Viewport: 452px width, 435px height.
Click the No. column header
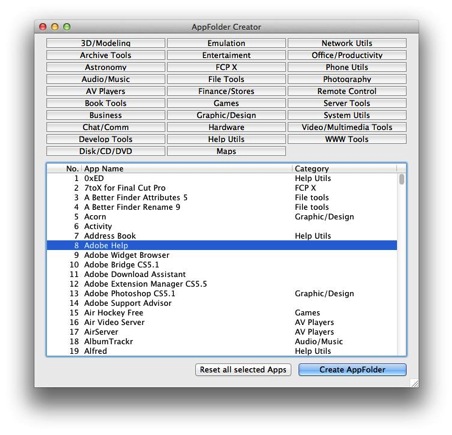[x=65, y=169]
